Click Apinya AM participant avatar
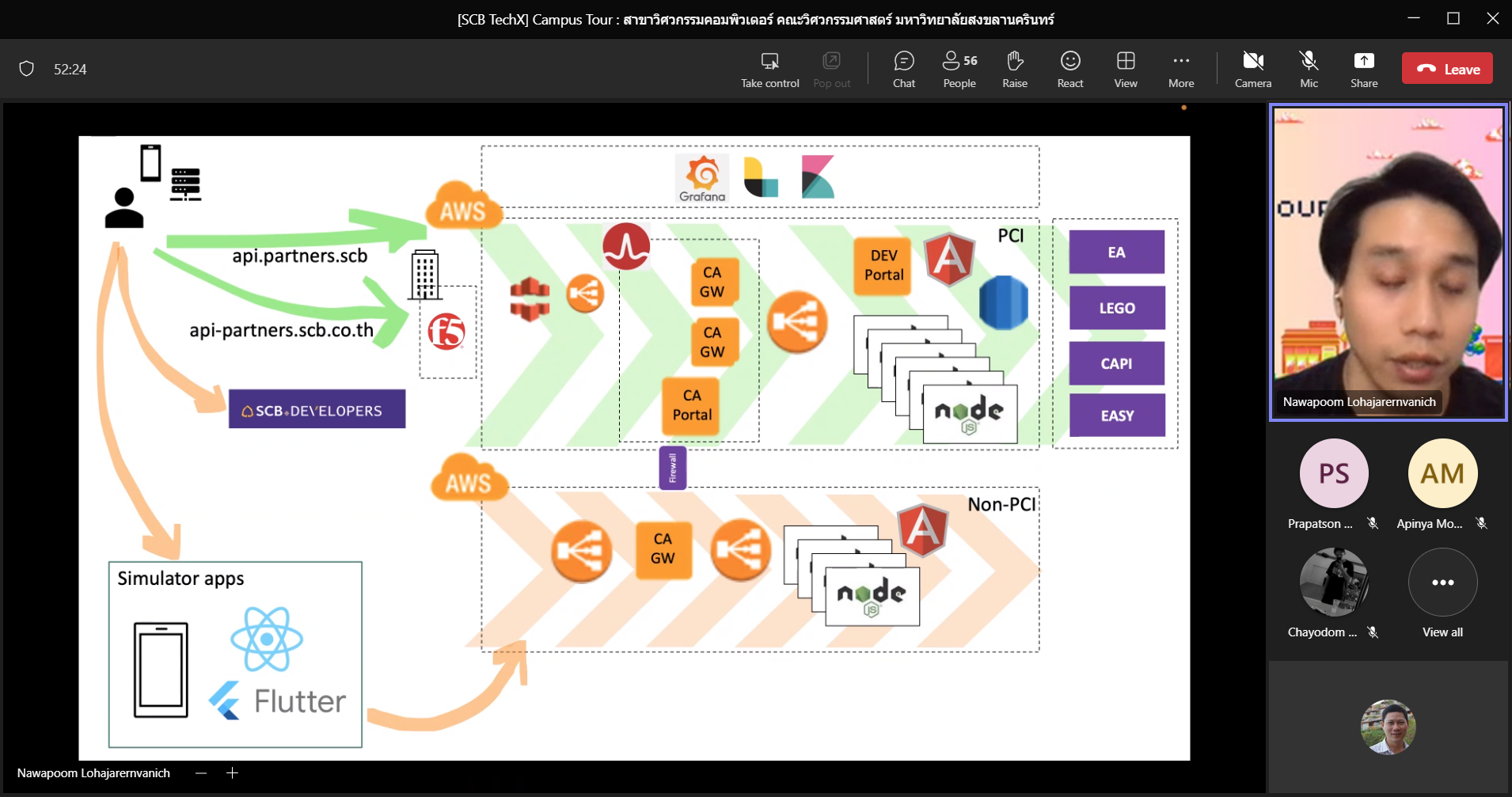The image size is (1512, 797). tap(1442, 473)
